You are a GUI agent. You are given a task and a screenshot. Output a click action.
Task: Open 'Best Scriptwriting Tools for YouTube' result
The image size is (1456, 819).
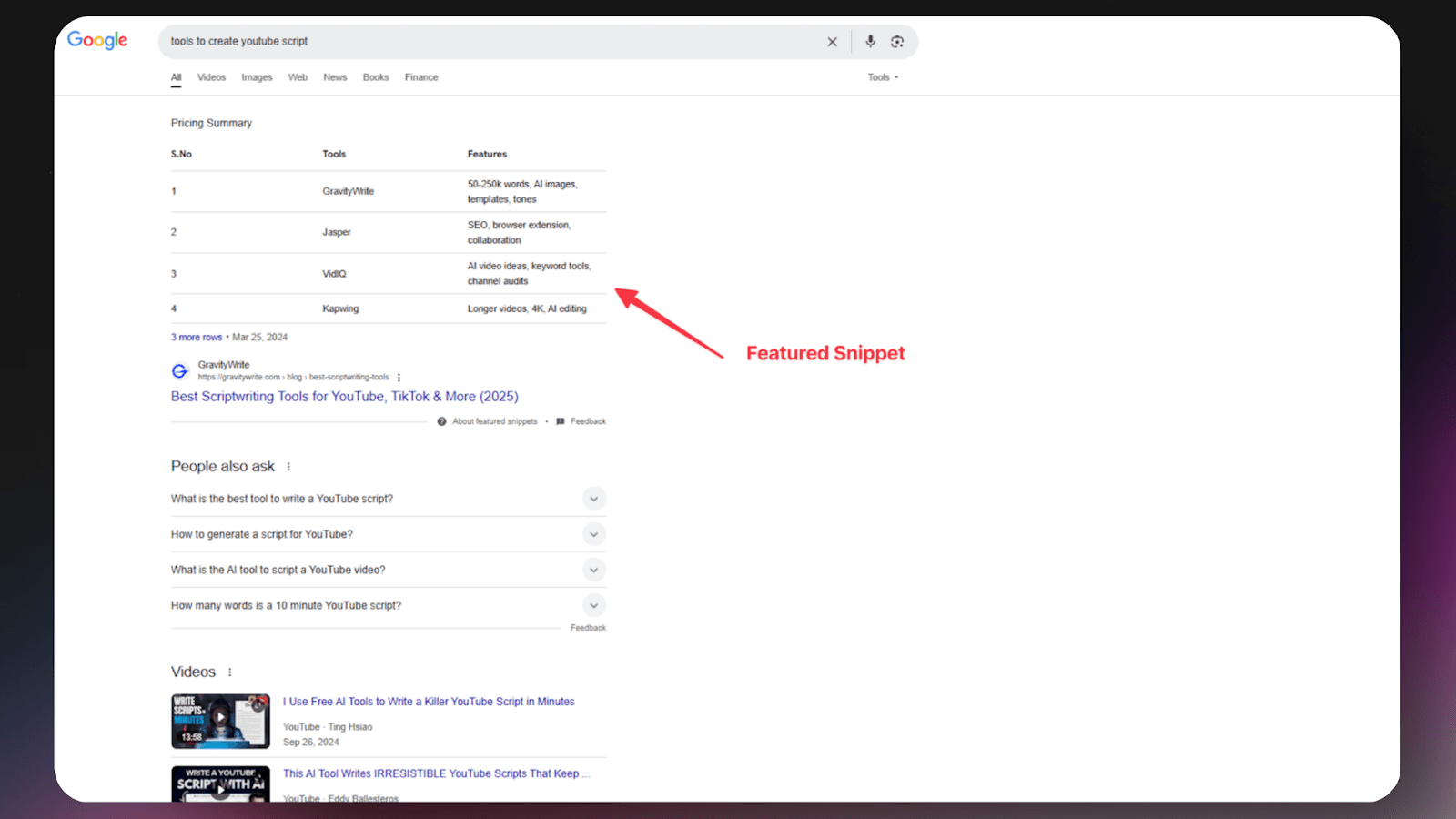tap(345, 397)
